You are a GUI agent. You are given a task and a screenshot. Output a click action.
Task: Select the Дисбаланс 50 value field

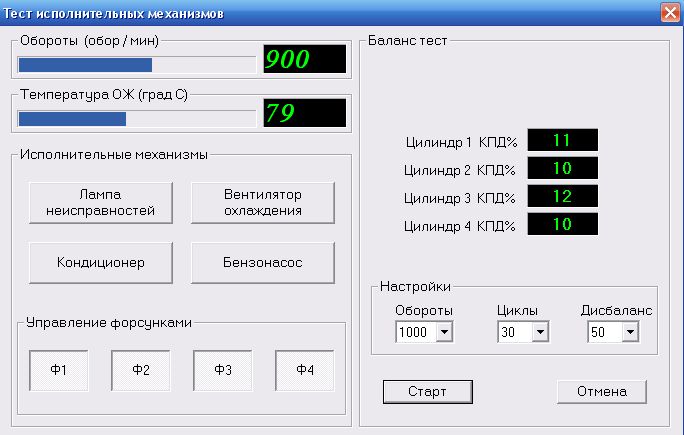605,332
